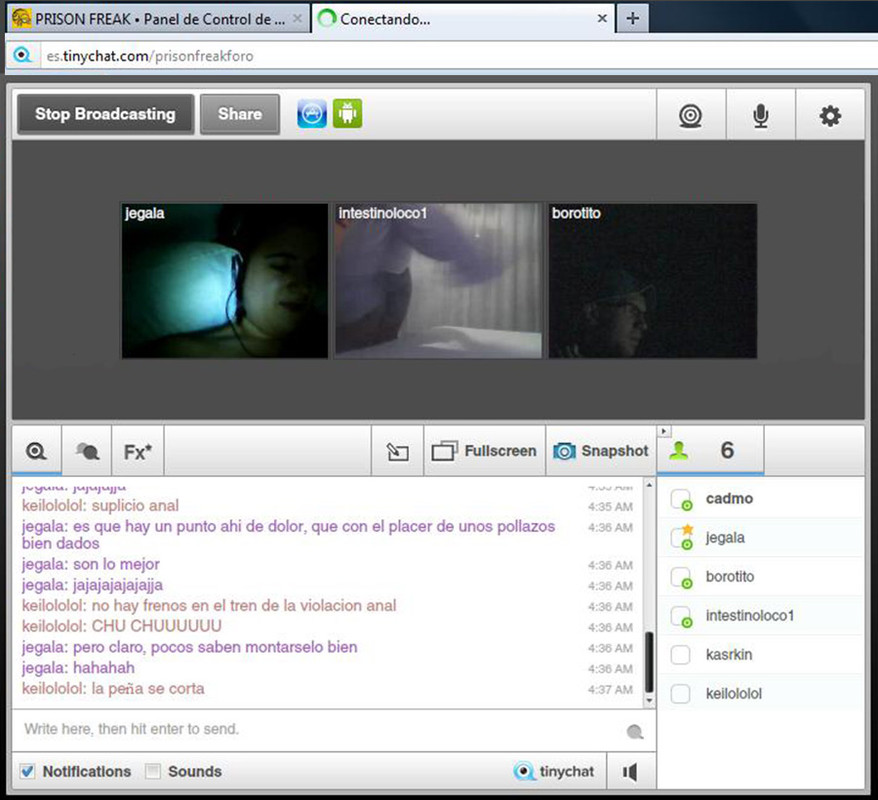Select jegala's webcam video
Image resolution: width=878 pixels, height=800 pixels.
225,280
